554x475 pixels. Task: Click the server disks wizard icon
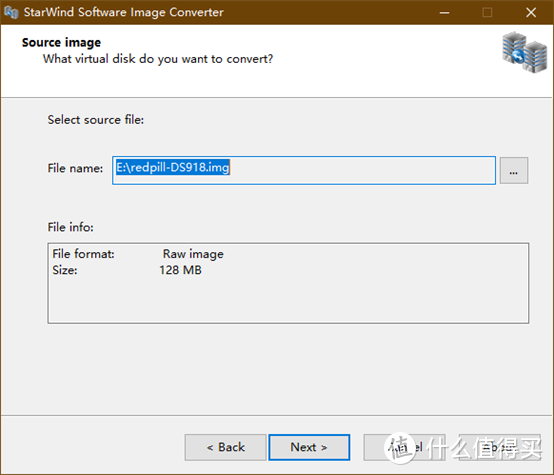click(525, 52)
